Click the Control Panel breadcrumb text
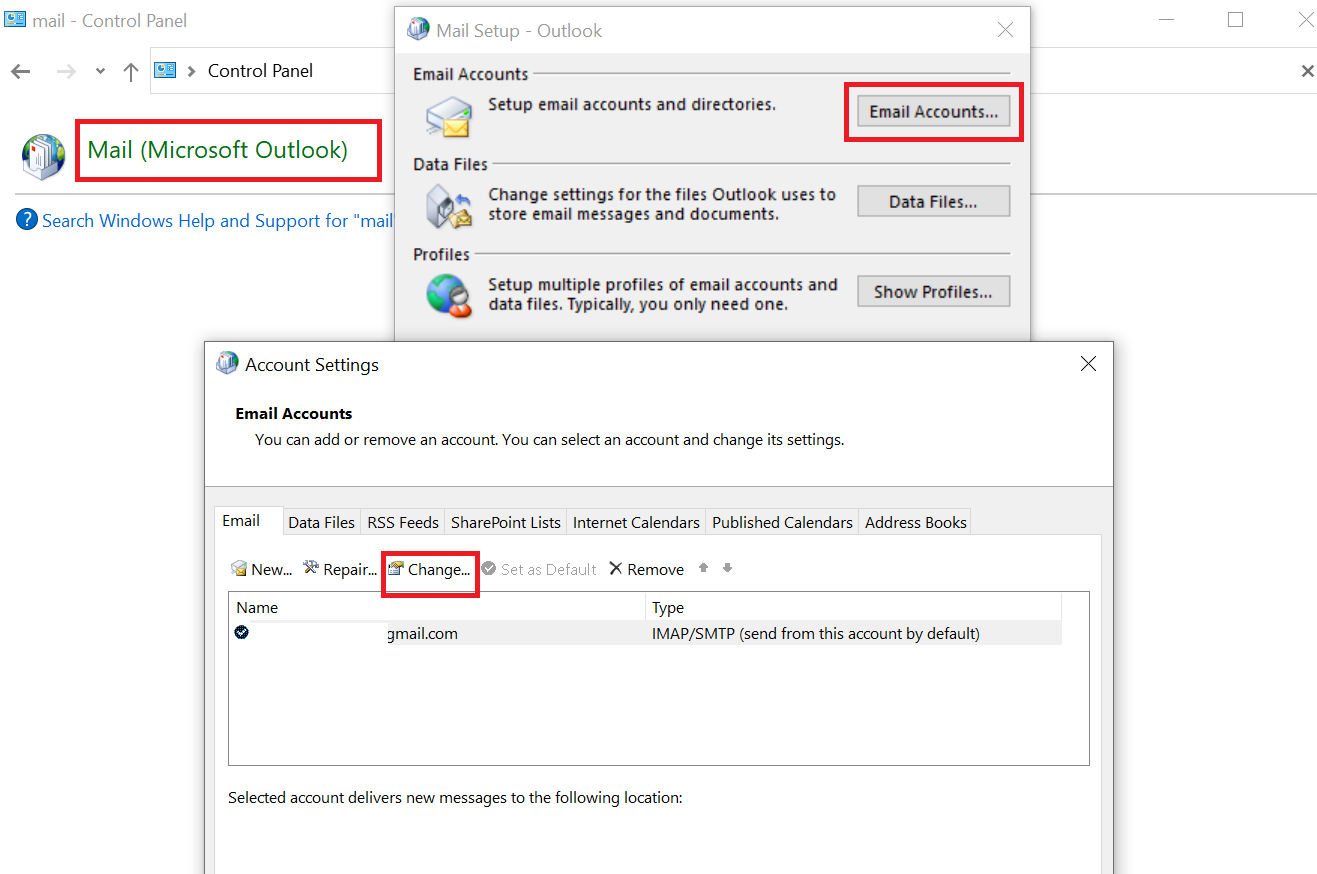 pyautogui.click(x=260, y=71)
